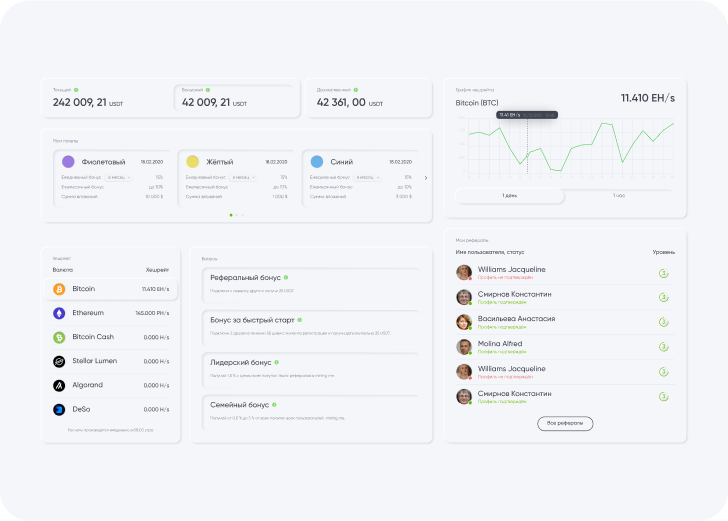Image resolution: width=728 pixels, height=521 pixels.
Task: Open Васильева Анастасия's avatar photo
Action: 464,322
